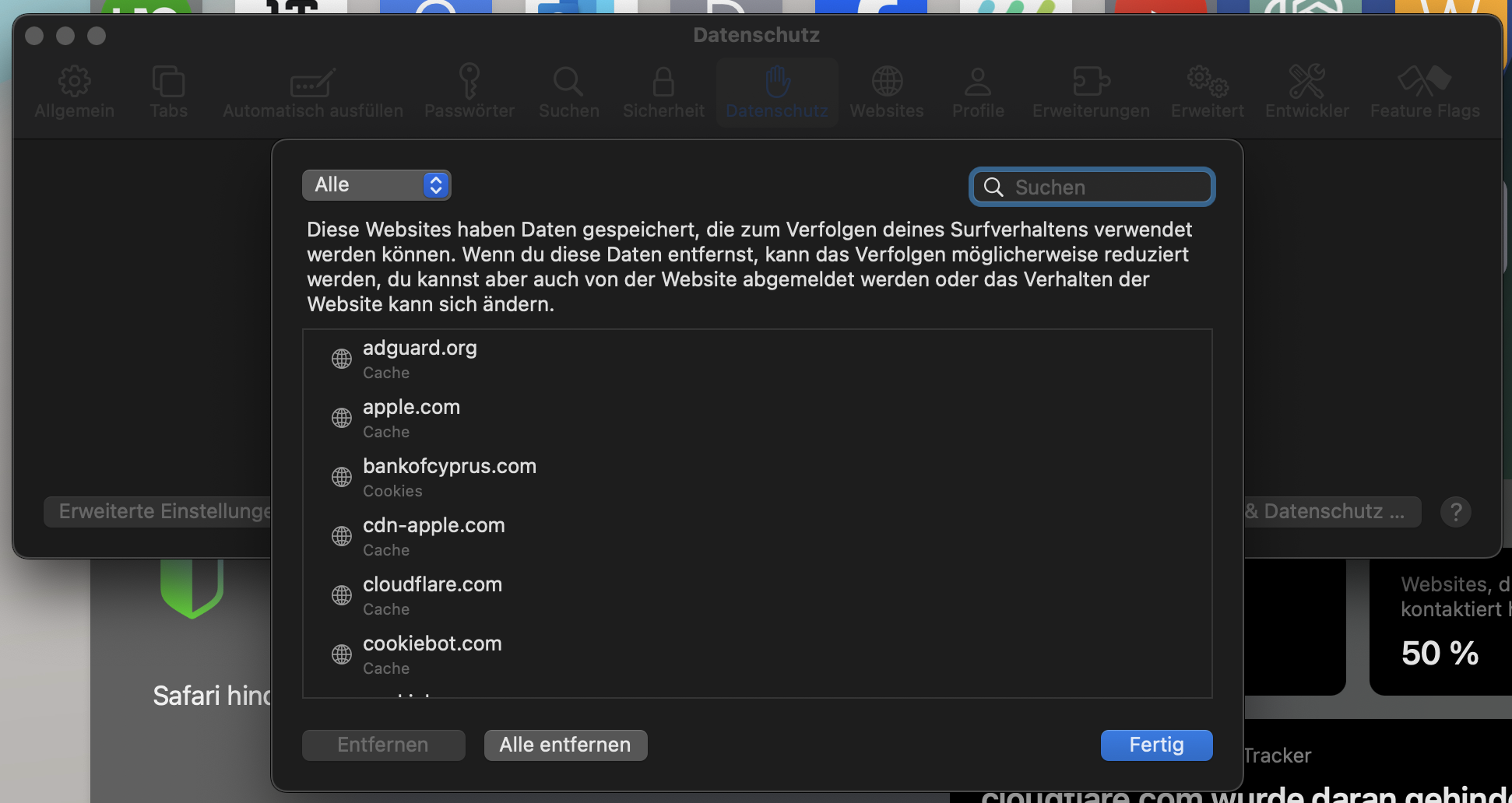Click the Fertig button
Image resolution: width=1512 pixels, height=803 pixels.
point(1156,745)
